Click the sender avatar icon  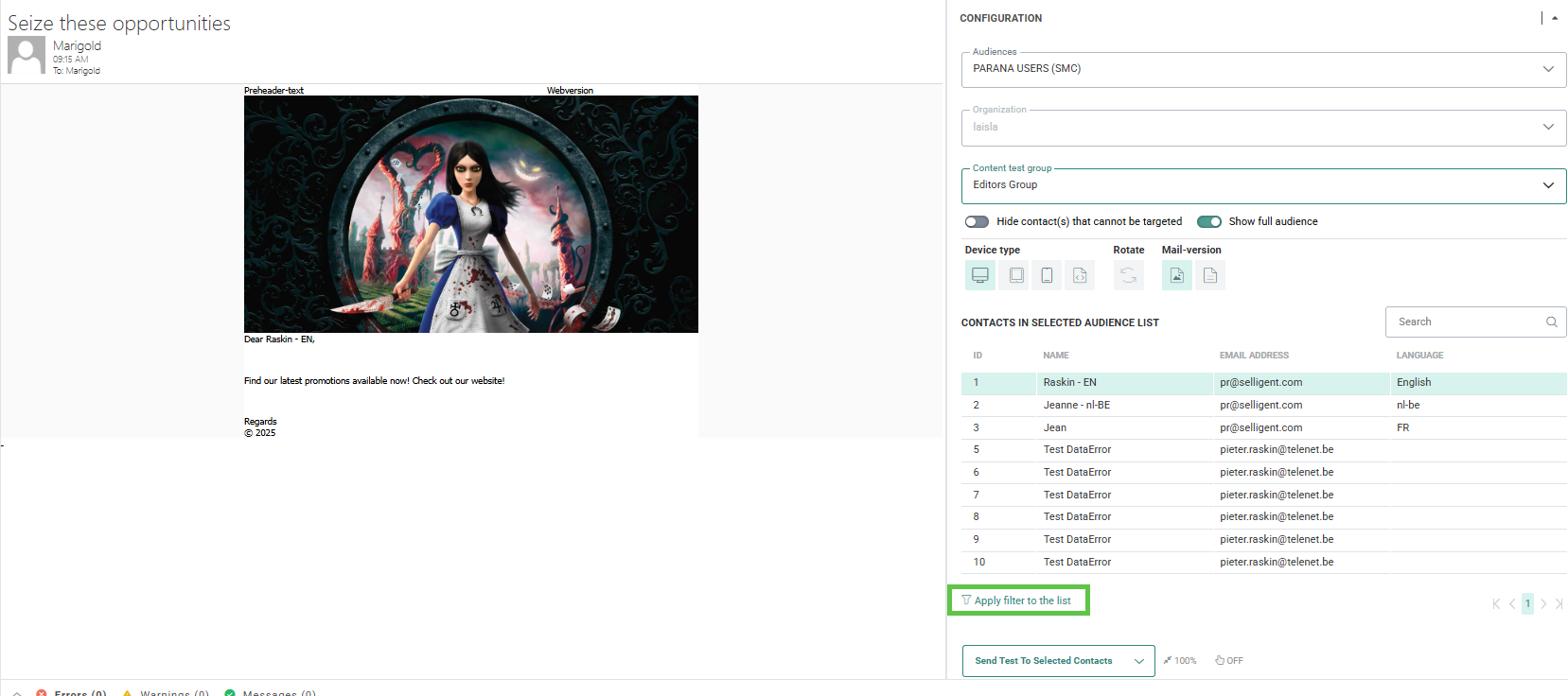click(26, 55)
